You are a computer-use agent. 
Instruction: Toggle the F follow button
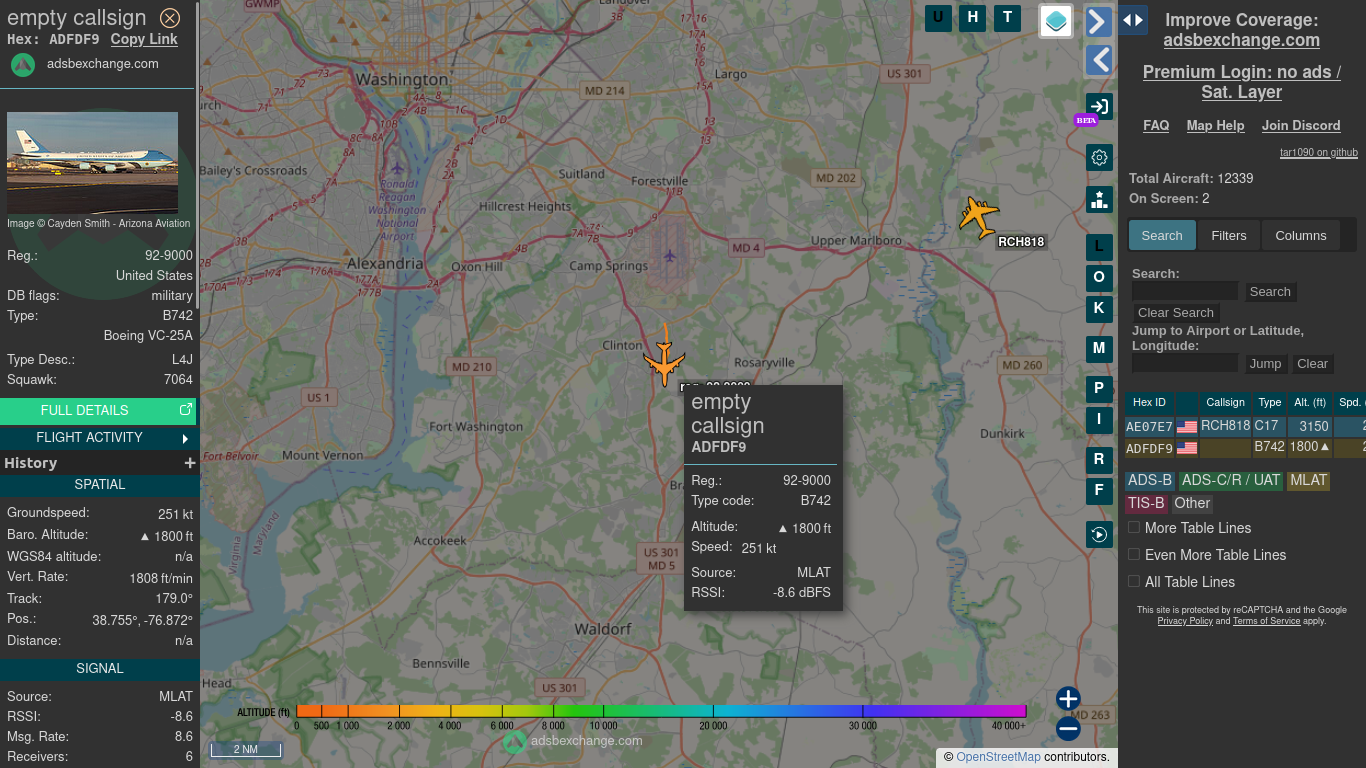pyautogui.click(x=1099, y=490)
